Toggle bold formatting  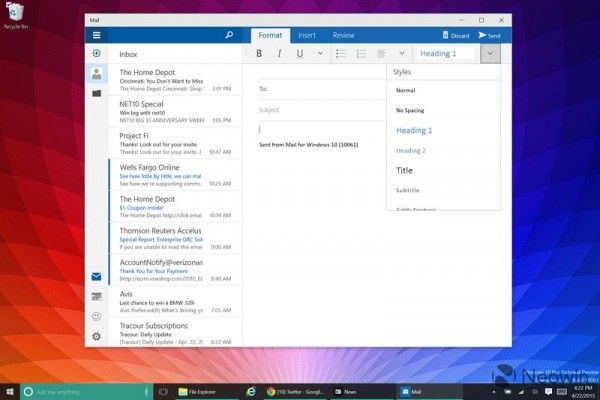(x=259, y=54)
